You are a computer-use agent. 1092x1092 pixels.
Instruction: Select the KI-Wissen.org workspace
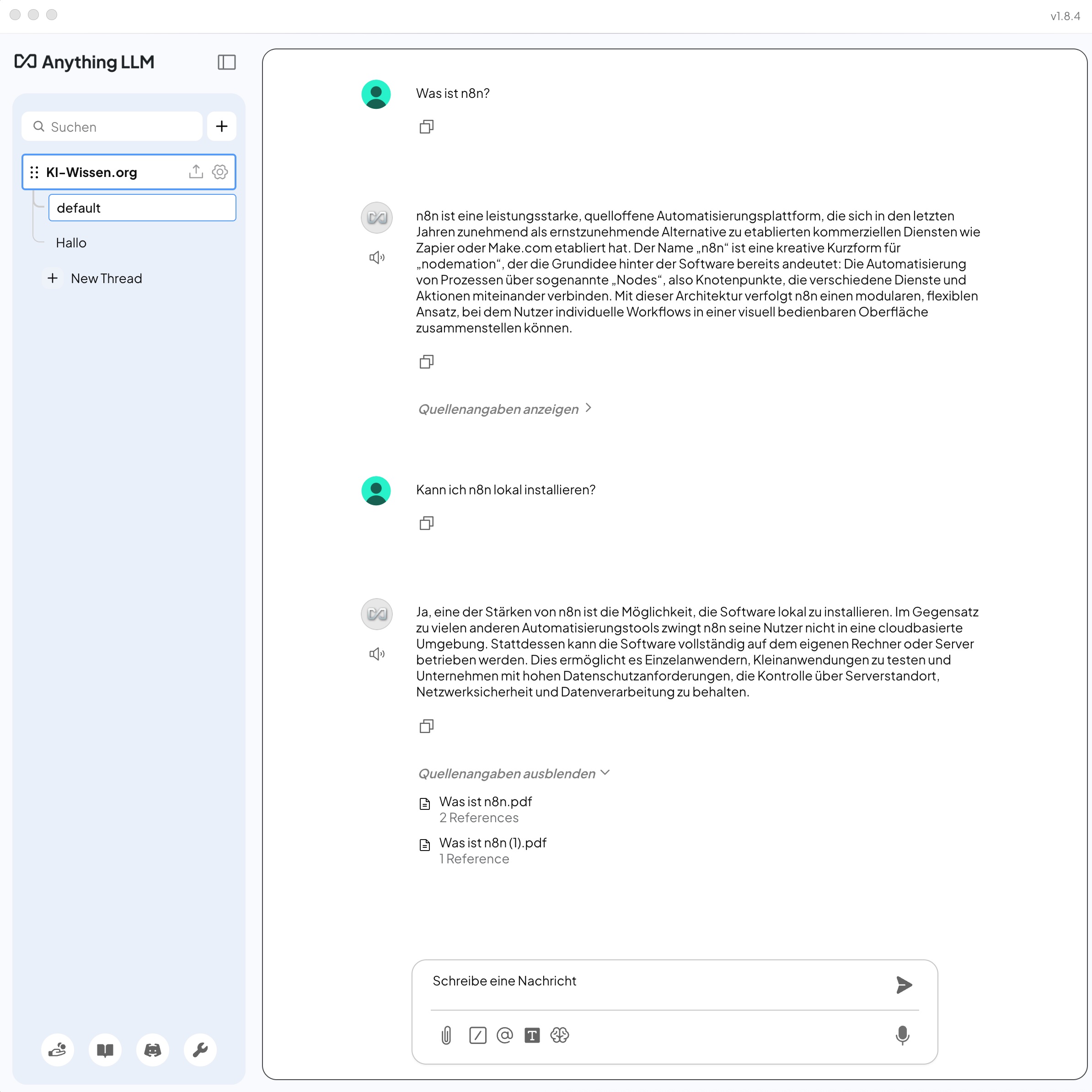tap(129, 172)
